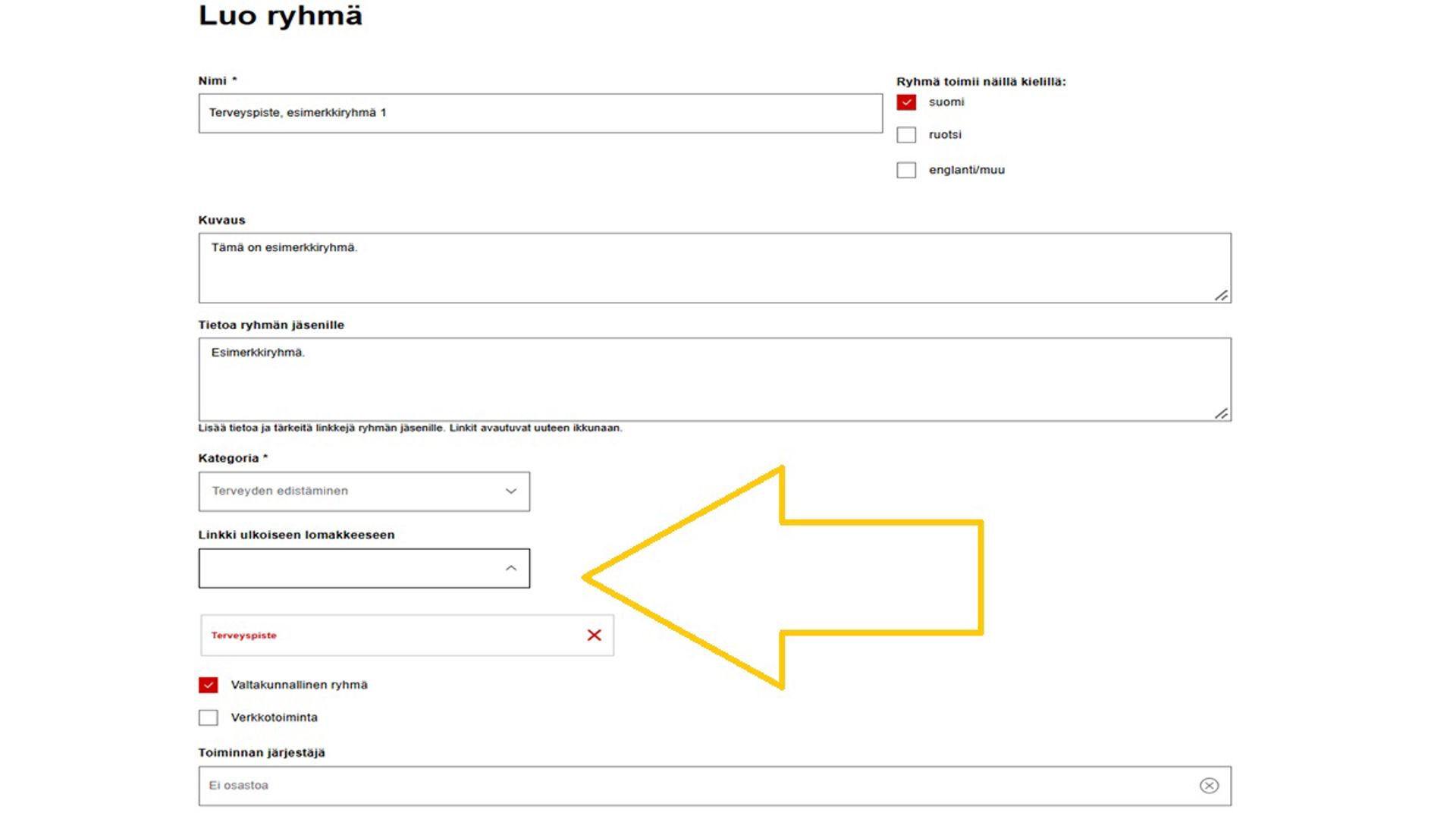Check the ruotsi language checkbox
Screen dimensions: 1456x813
[x=906, y=135]
